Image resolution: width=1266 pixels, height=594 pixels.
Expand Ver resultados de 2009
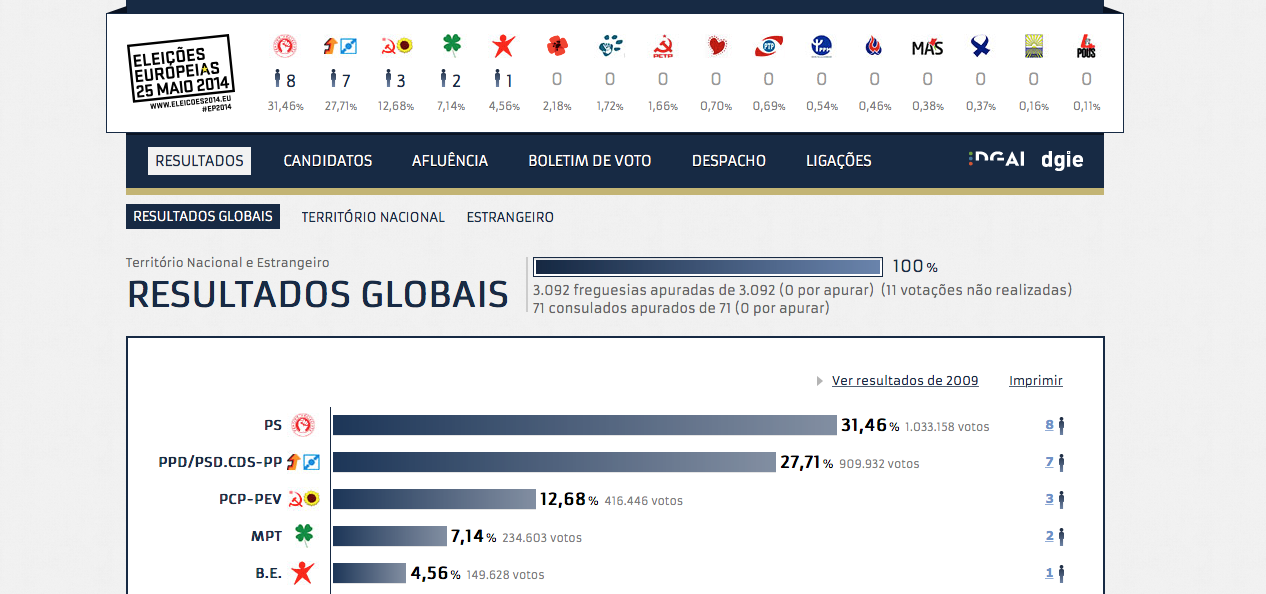click(x=904, y=381)
